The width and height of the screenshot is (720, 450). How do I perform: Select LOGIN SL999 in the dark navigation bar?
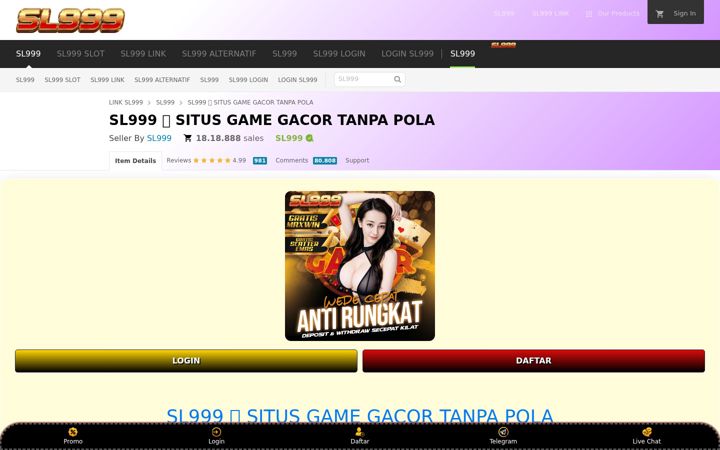tap(407, 54)
